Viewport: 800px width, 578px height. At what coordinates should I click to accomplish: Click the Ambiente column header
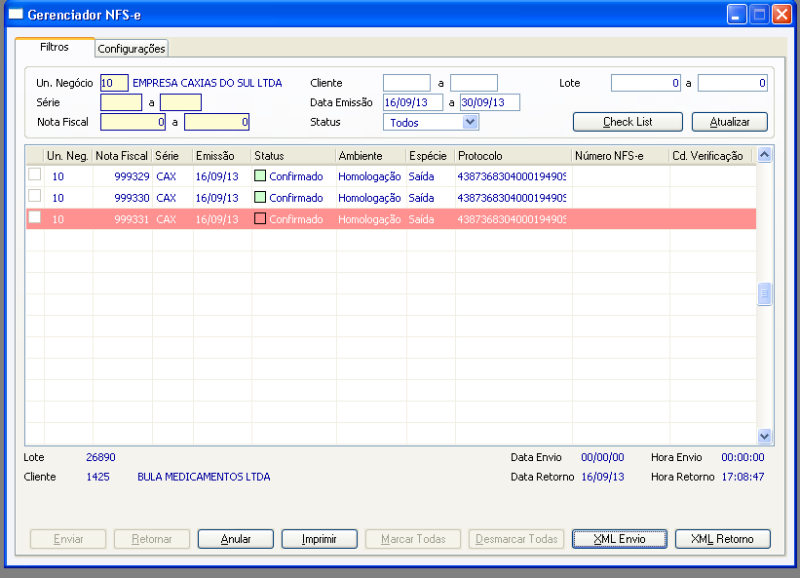[370, 156]
